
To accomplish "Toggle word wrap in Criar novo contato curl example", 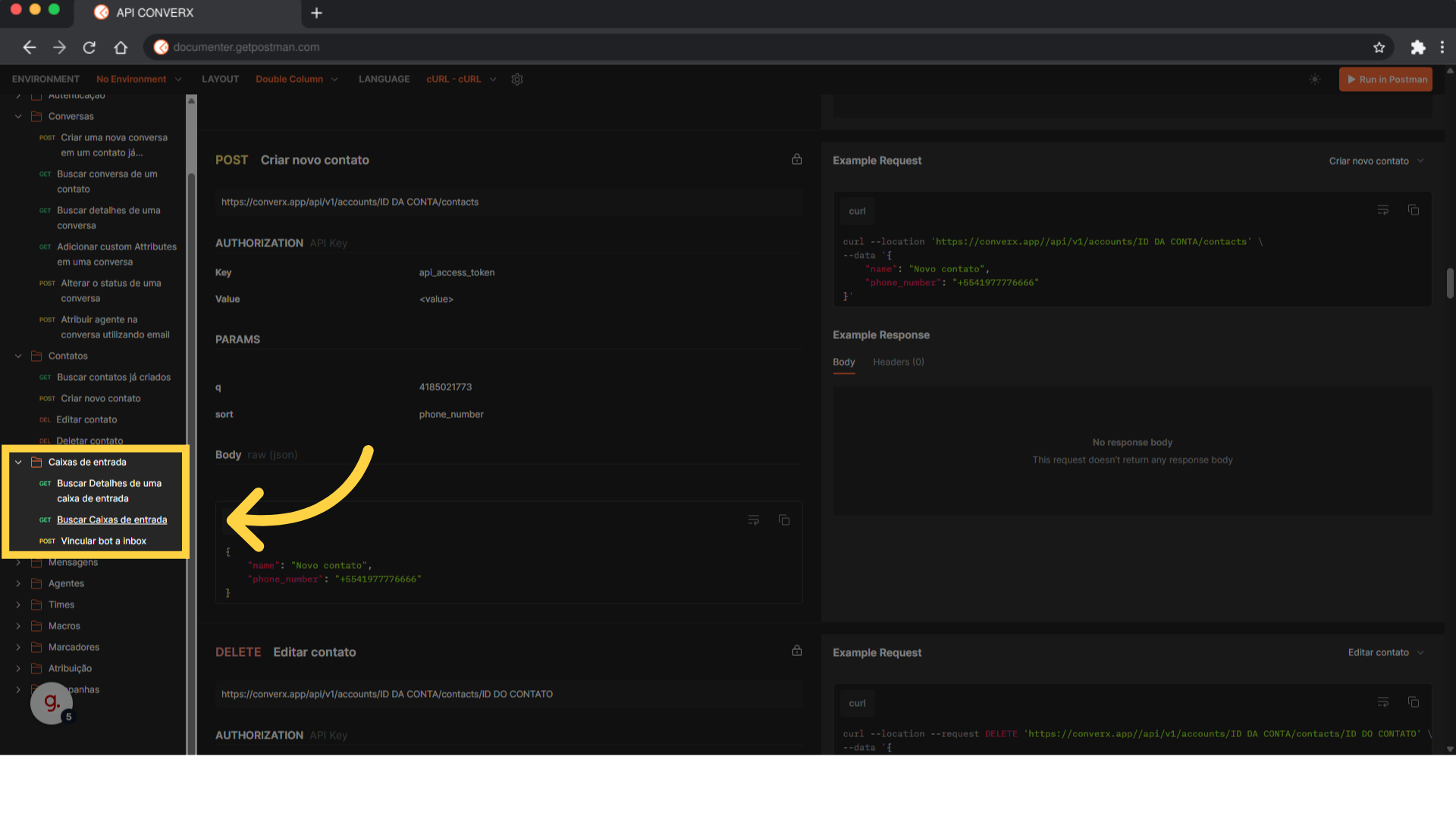I will coord(1383,210).
